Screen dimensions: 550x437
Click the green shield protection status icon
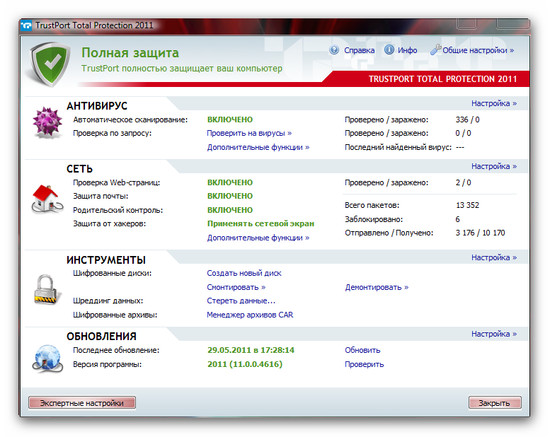pyautogui.click(x=49, y=64)
